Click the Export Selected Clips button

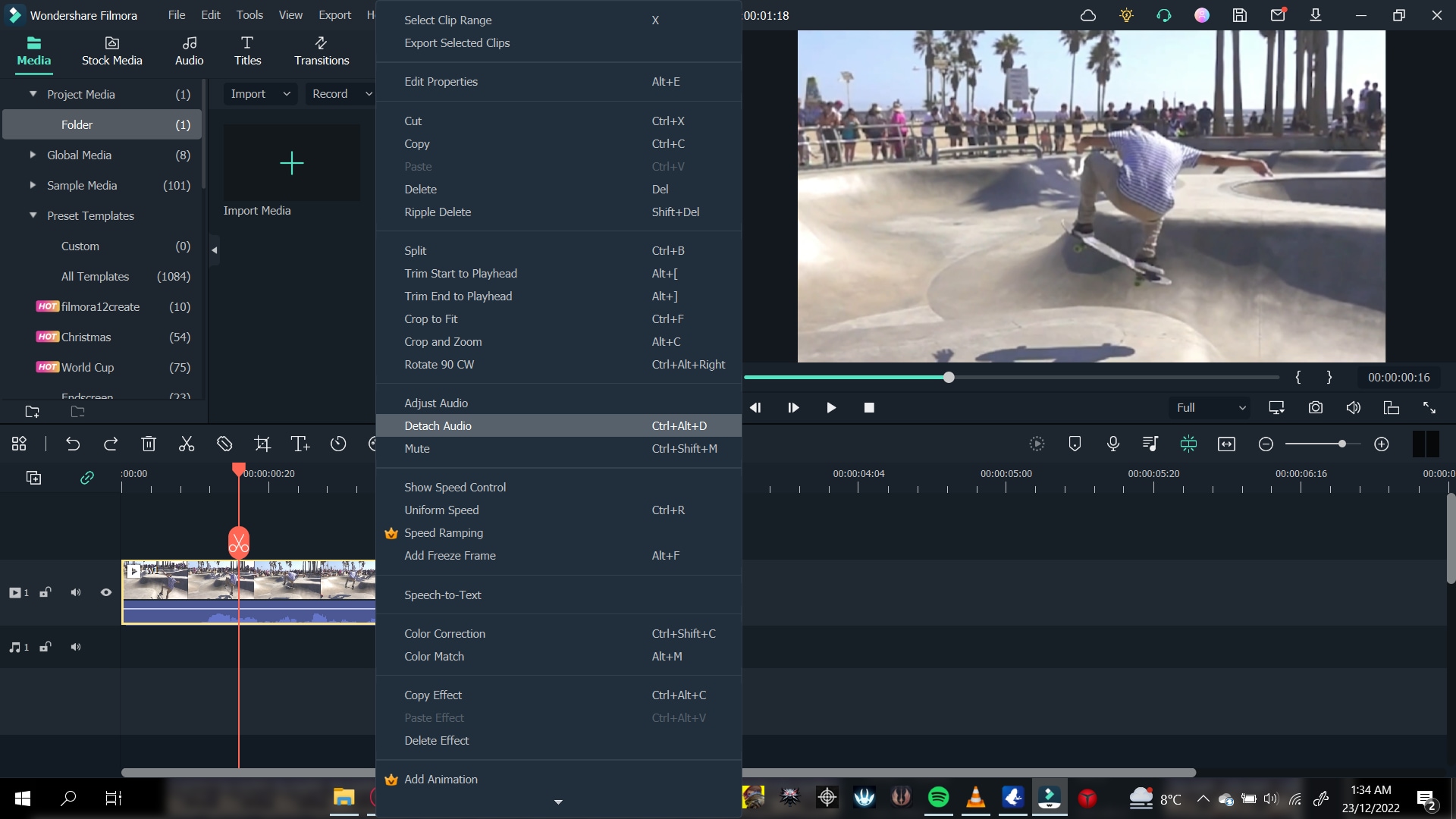(x=457, y=42)
